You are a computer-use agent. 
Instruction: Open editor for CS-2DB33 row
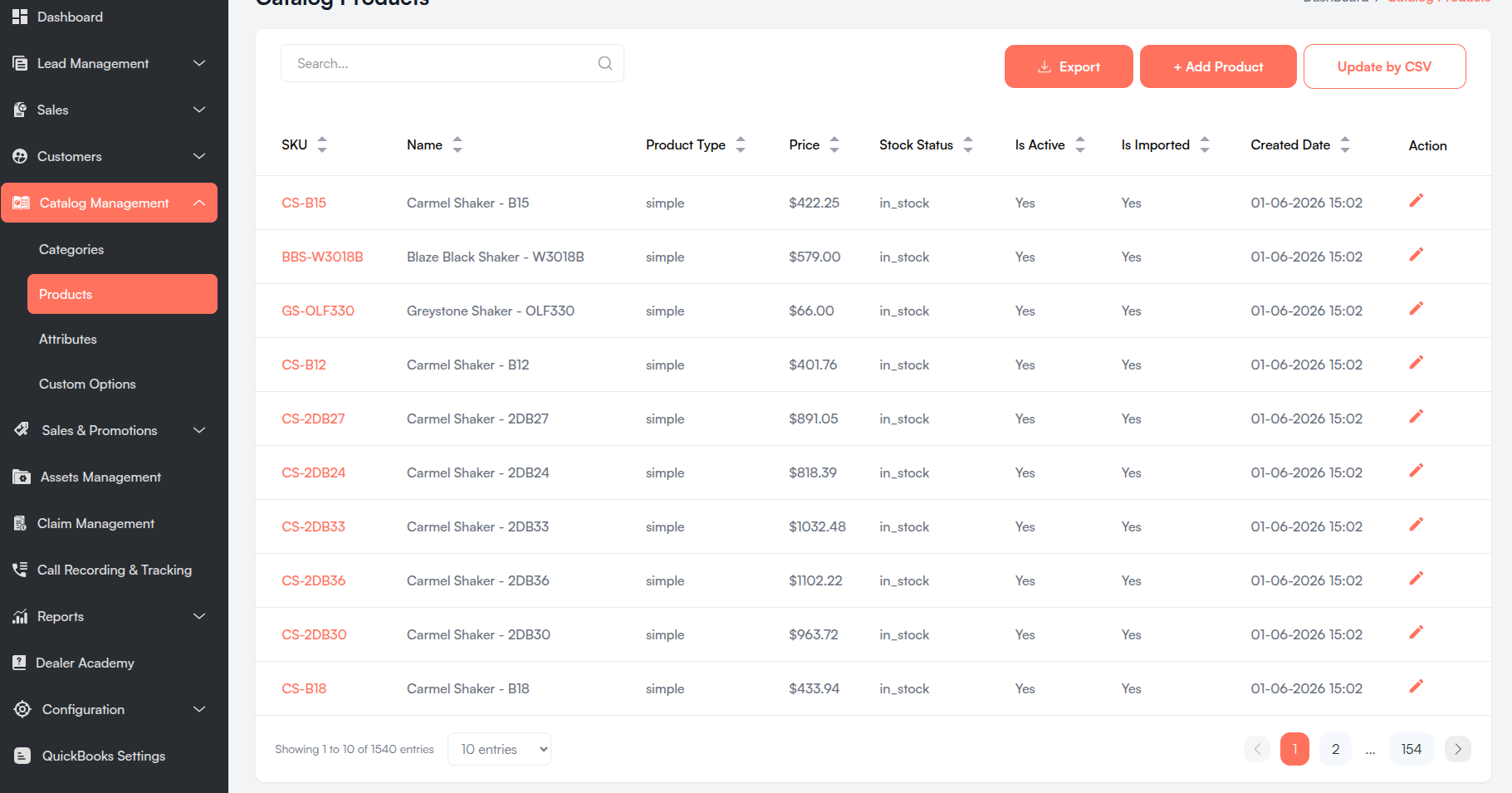[x=1417, y=524]
